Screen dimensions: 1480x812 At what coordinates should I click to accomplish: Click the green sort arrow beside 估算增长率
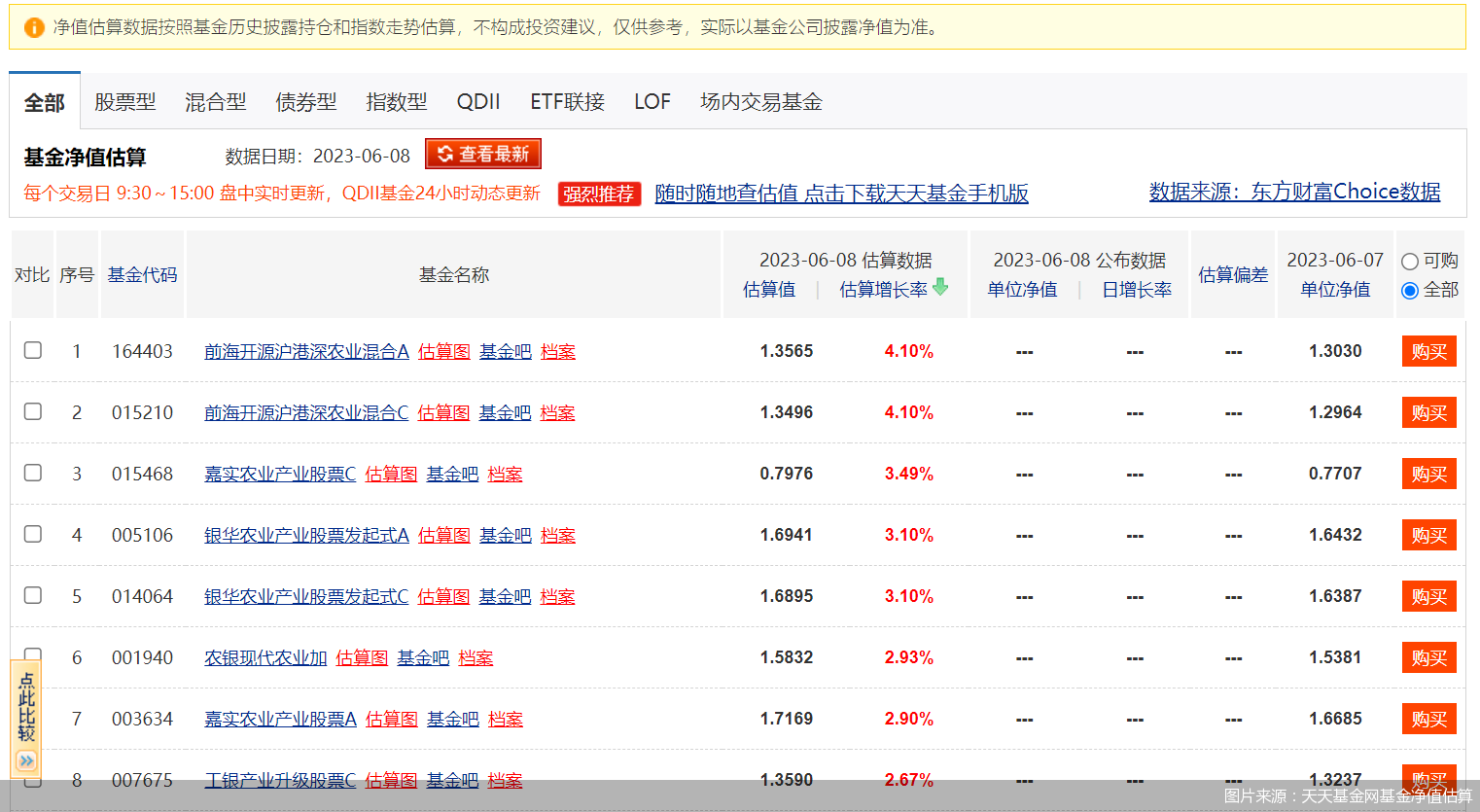tap(939, 289)
